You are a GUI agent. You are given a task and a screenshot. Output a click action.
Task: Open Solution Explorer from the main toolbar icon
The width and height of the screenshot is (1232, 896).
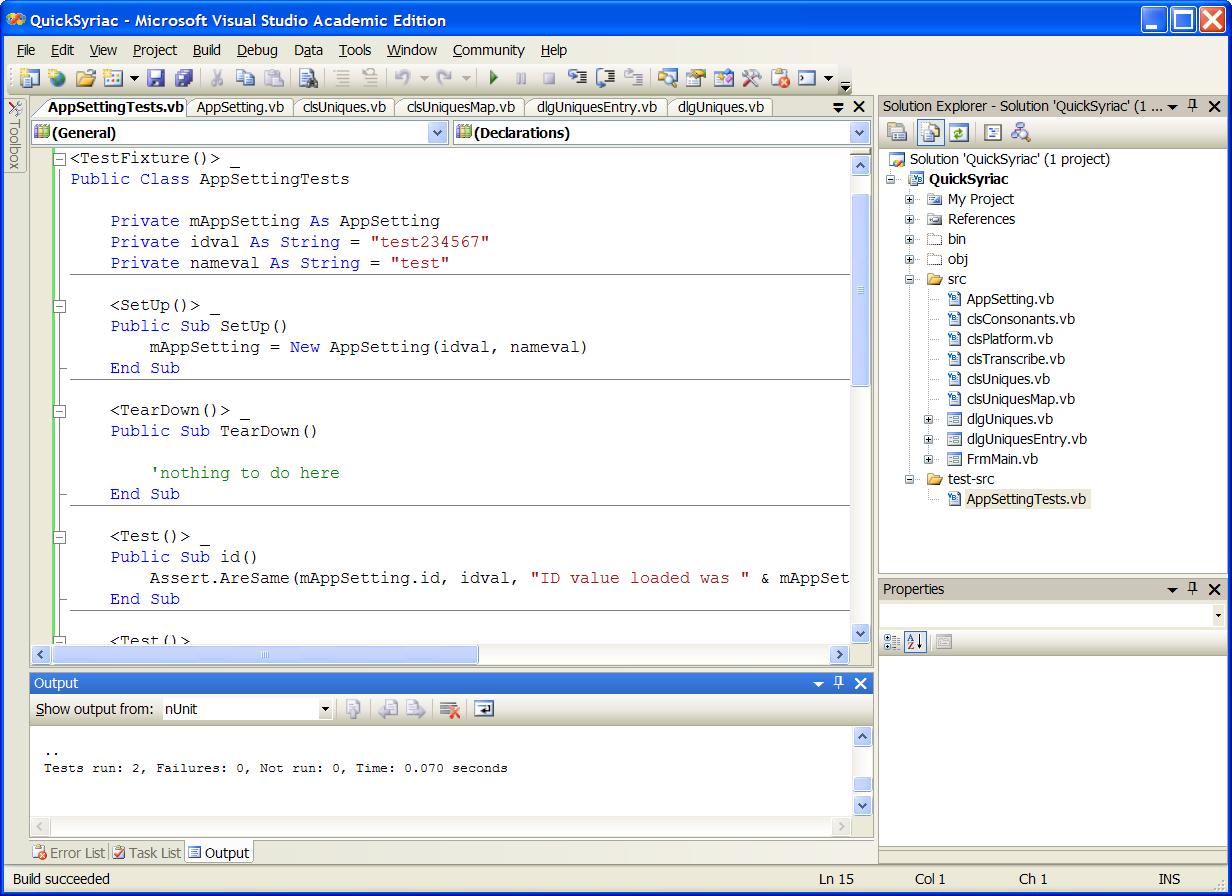pos(668,78)
